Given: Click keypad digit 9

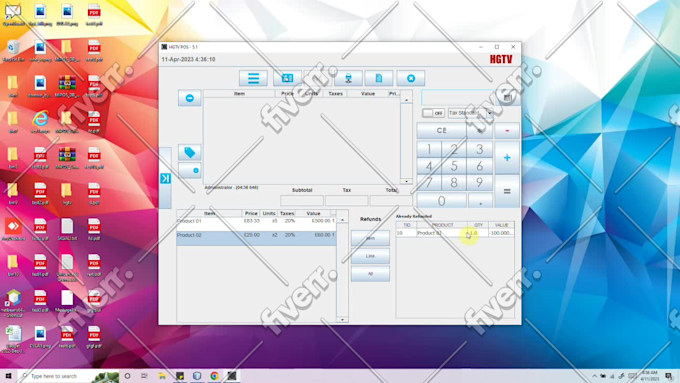Looking at the screenshot, I should 480,183.
